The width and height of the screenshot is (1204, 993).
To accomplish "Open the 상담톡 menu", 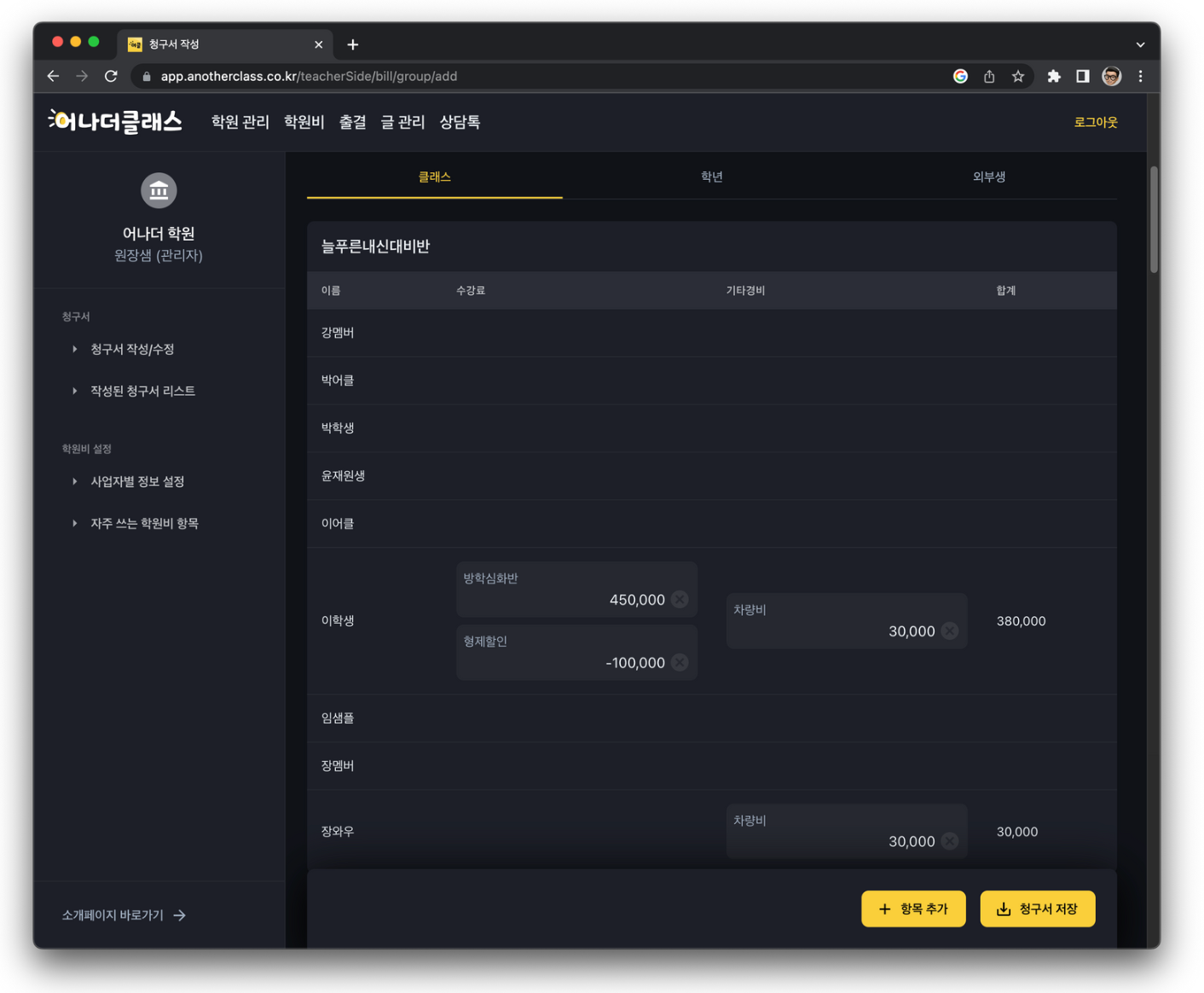I will (460, 122).
